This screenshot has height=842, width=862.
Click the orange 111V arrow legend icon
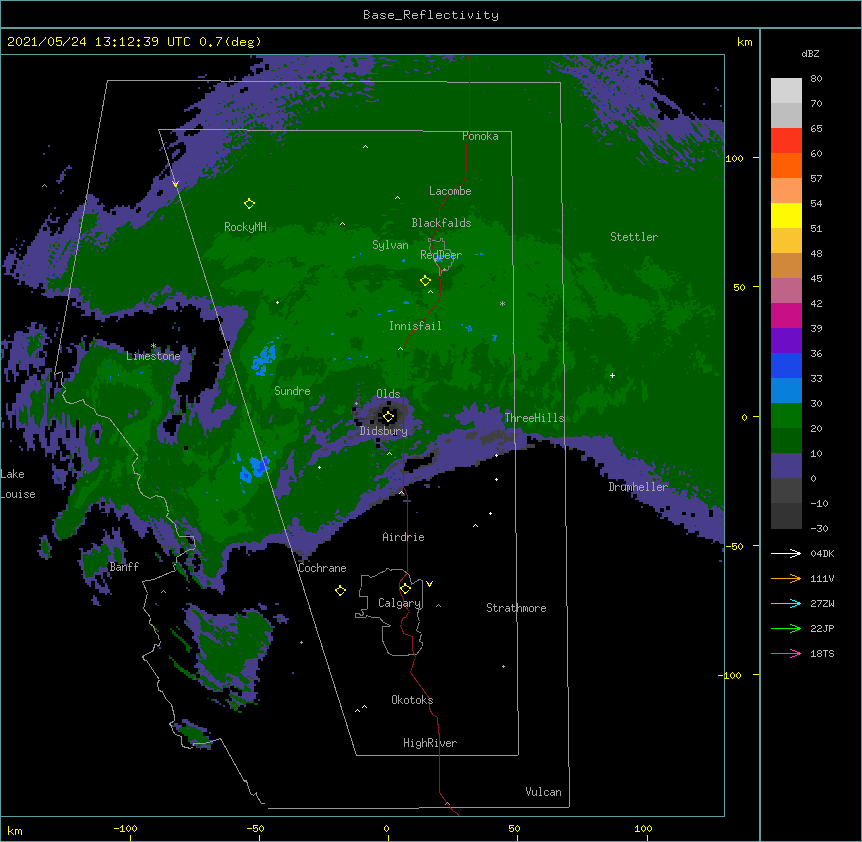point(786,578)
